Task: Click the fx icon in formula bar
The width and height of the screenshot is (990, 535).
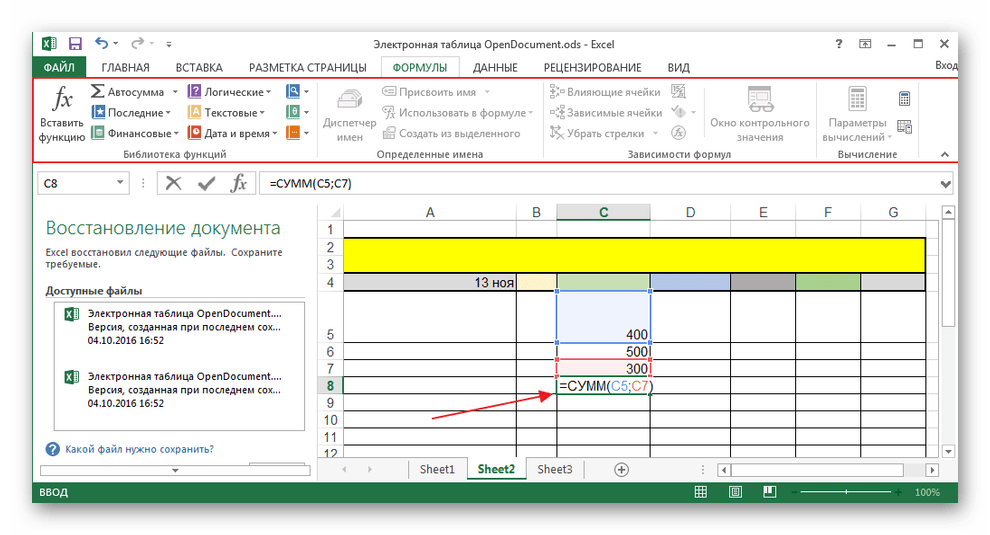Action: 239,183
